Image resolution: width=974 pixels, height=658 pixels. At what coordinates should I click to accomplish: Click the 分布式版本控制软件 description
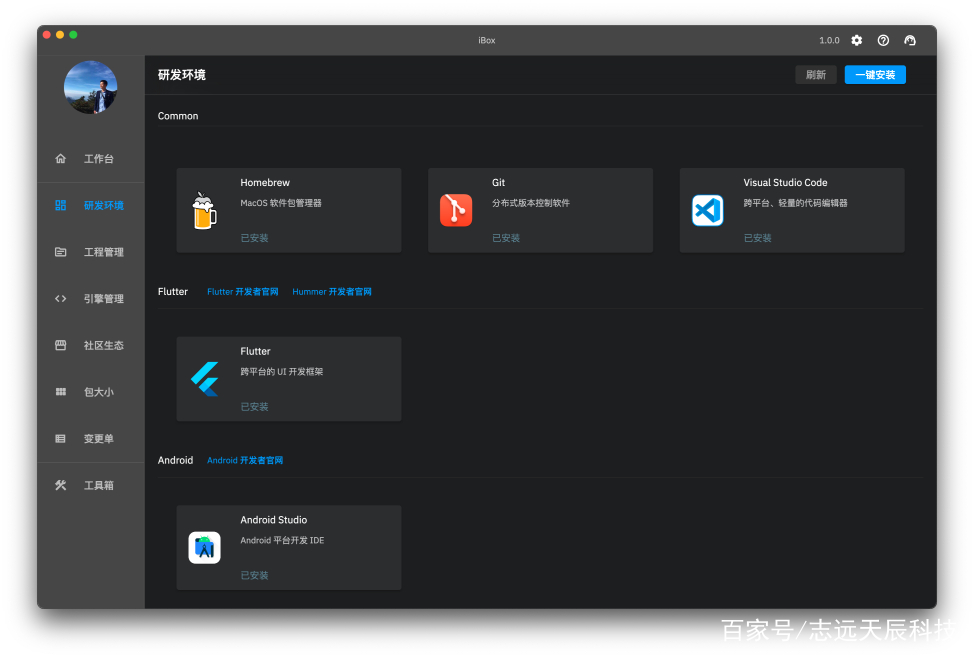(530, 203)
